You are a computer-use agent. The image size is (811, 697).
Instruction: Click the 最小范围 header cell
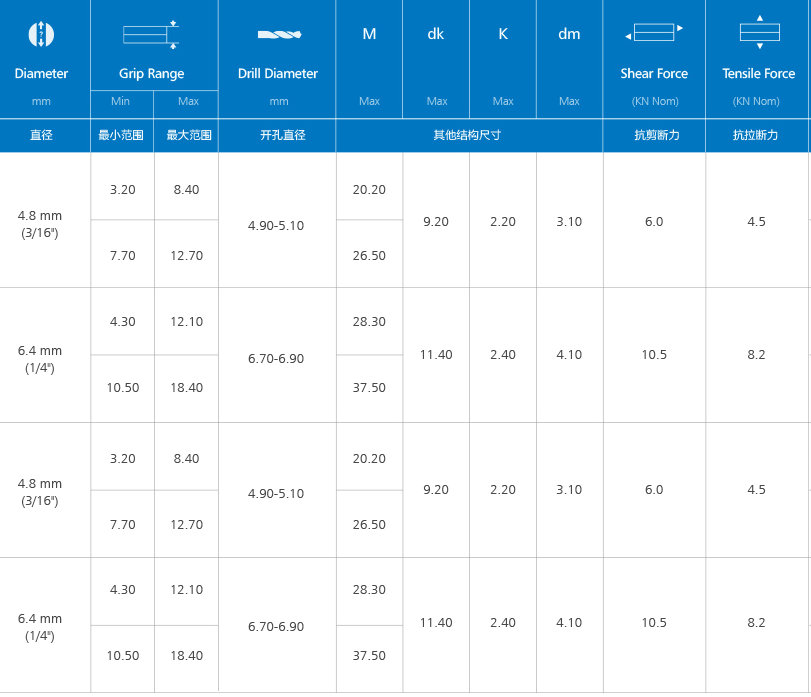(122, 135)
